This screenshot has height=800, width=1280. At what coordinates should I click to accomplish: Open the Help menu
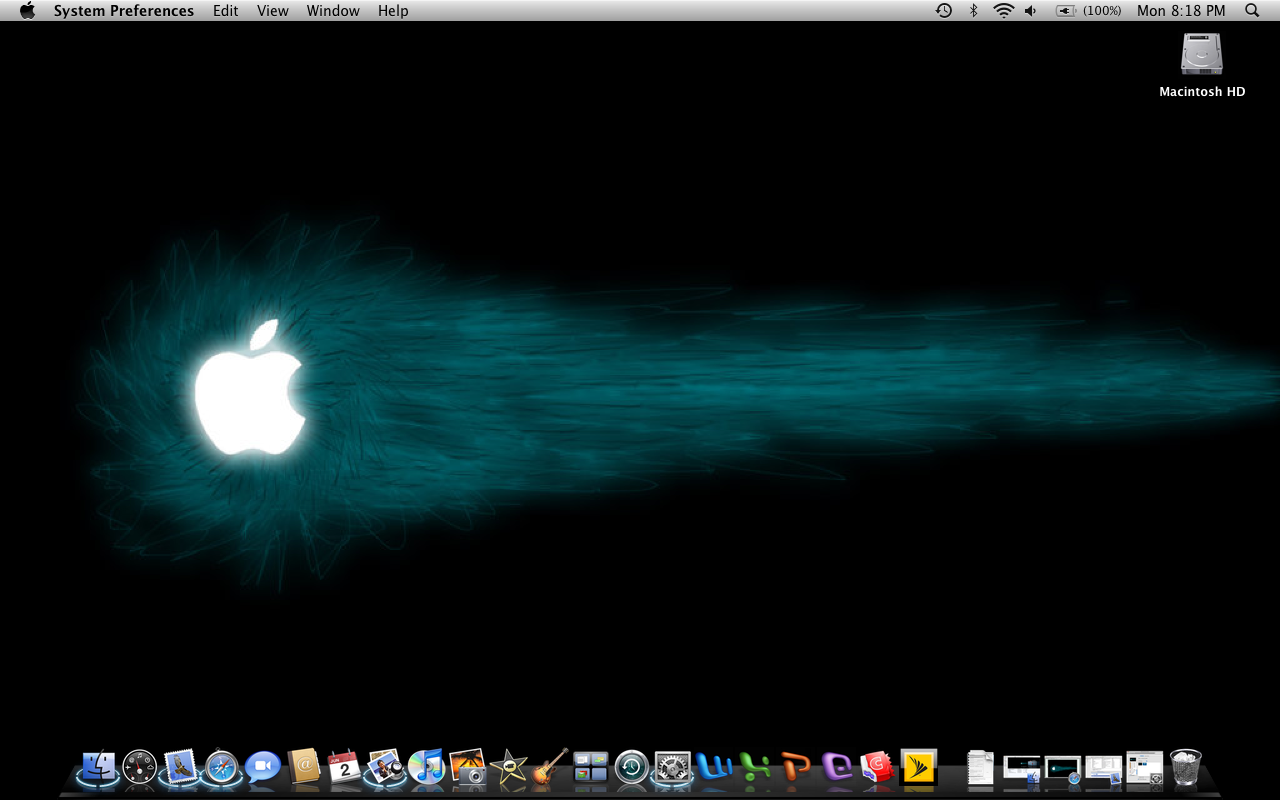pyautogui.click(x=393, y=10)
